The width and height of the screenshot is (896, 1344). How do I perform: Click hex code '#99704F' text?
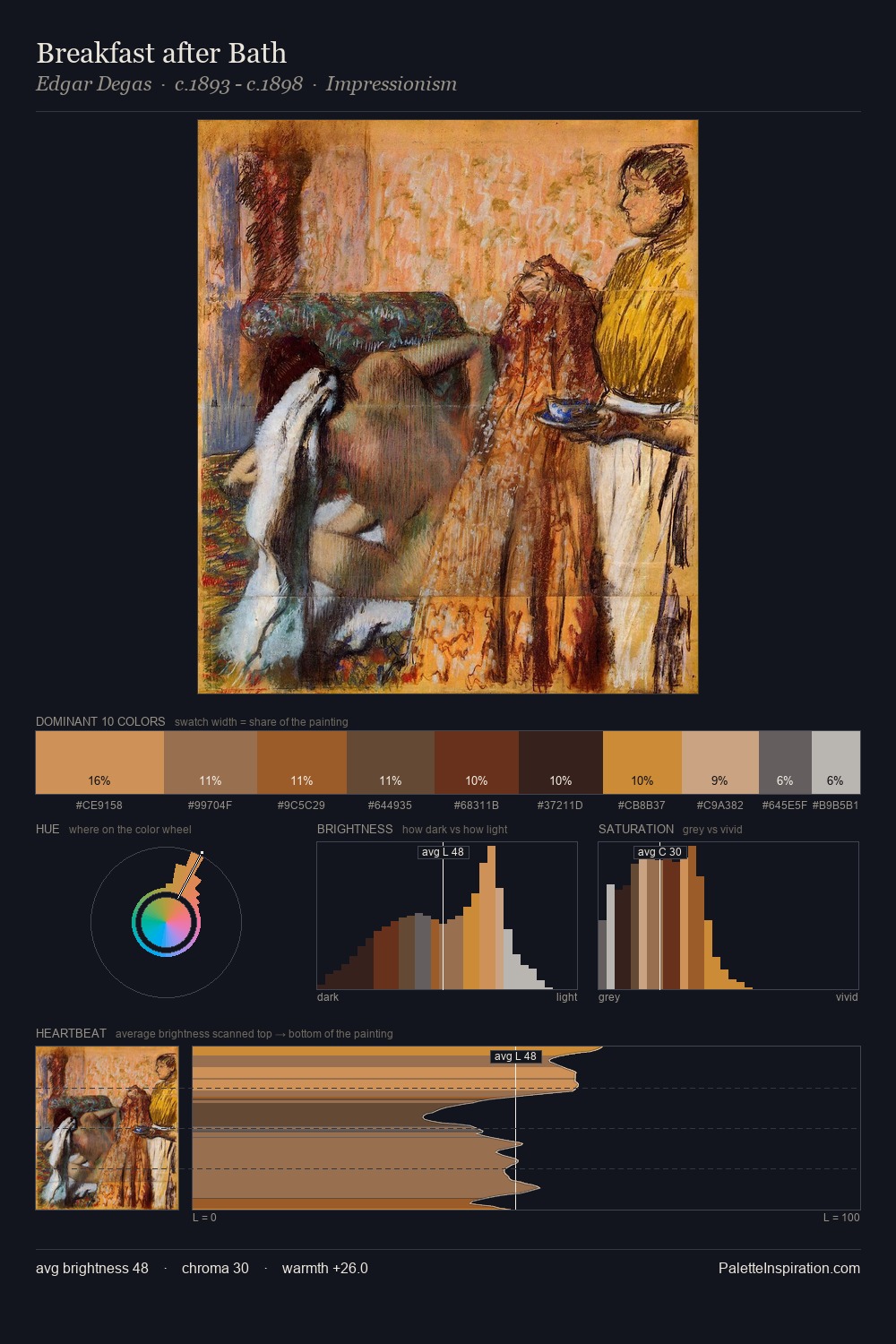coord(211,806)
